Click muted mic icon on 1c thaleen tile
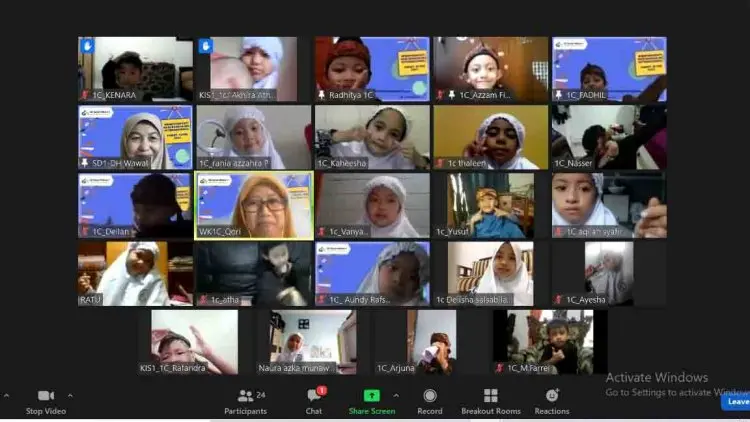This screenshot has height=422, width=750. coord(440,164)
